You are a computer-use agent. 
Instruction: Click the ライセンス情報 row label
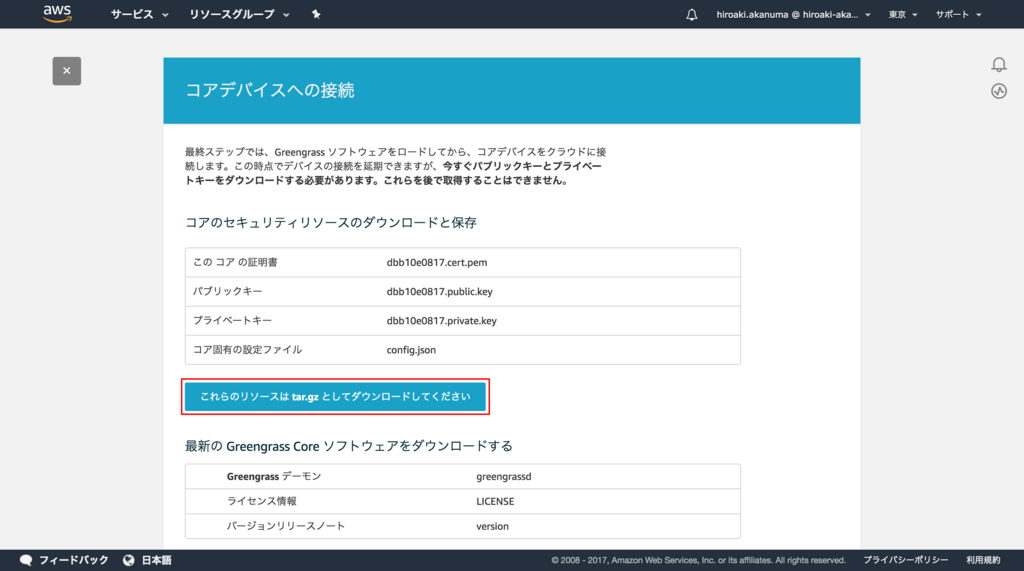262,501
